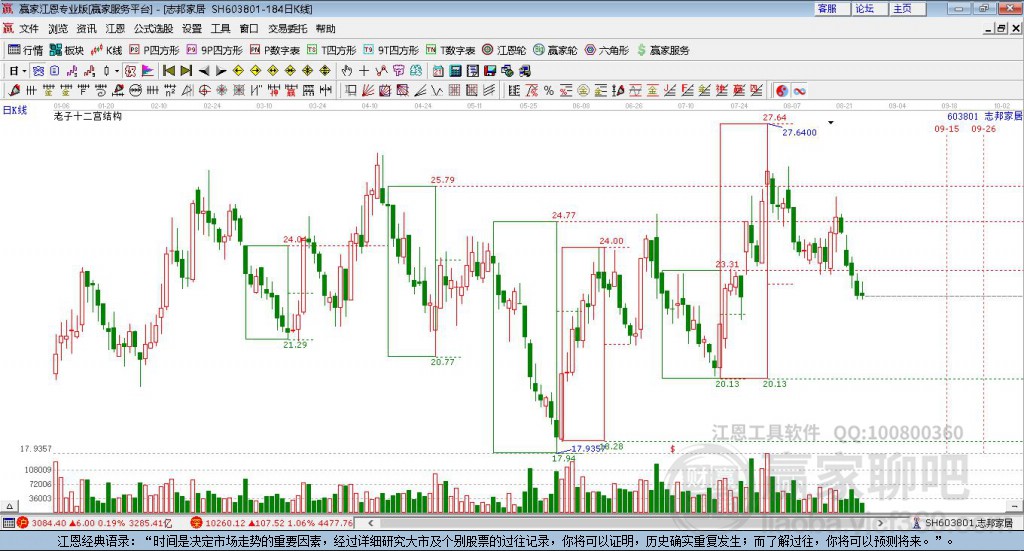Select the percent % line tool

tap(549, 91)
